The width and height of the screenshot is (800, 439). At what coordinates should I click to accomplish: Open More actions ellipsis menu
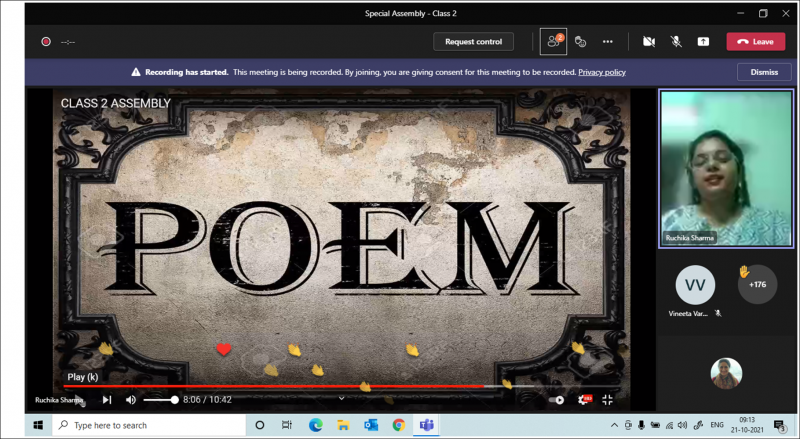[x=607, y=42]
